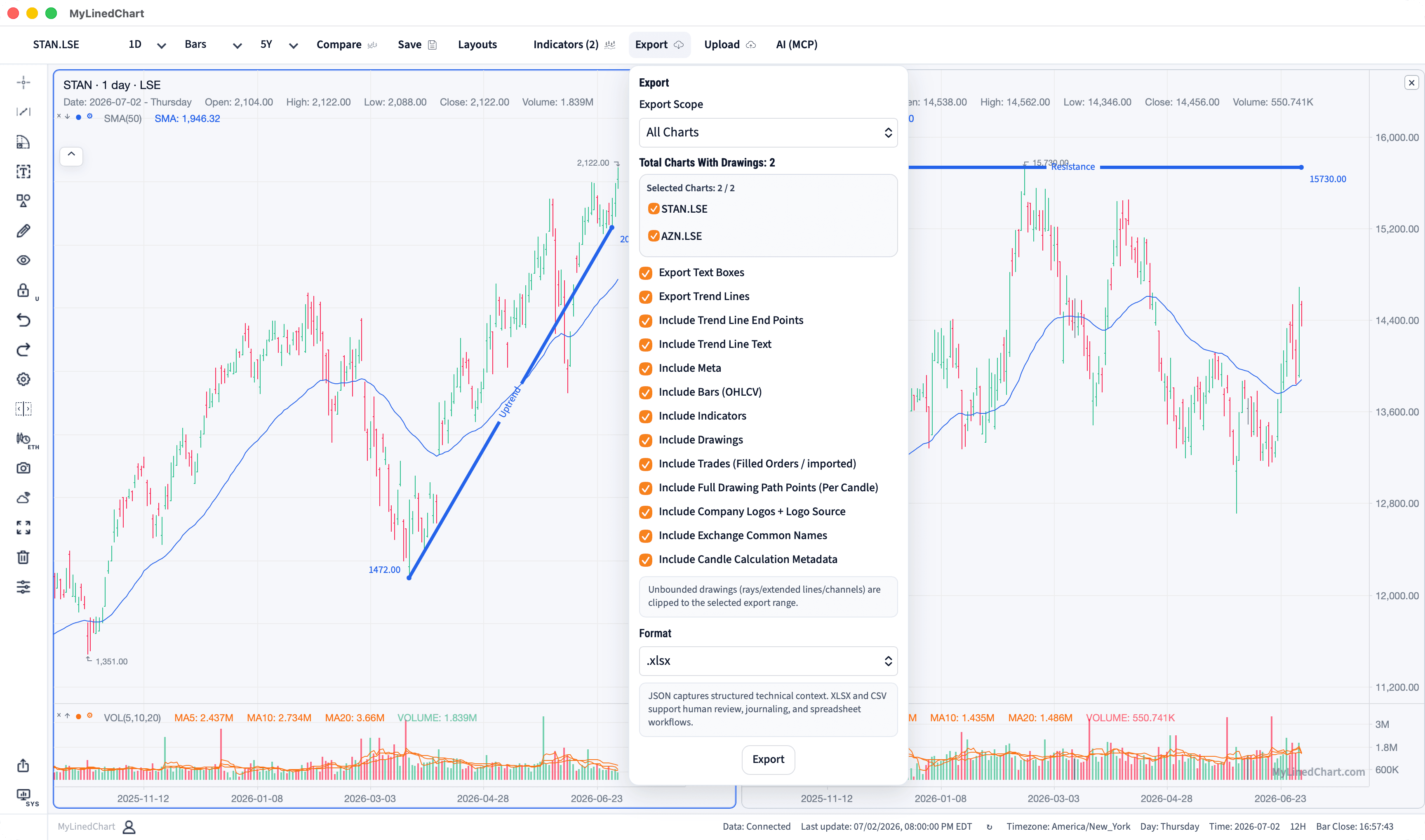Take a chart snapshot with camera icon
This screenshot has height=840, width=1425.
pyautogui.click(x=23, y=468)
